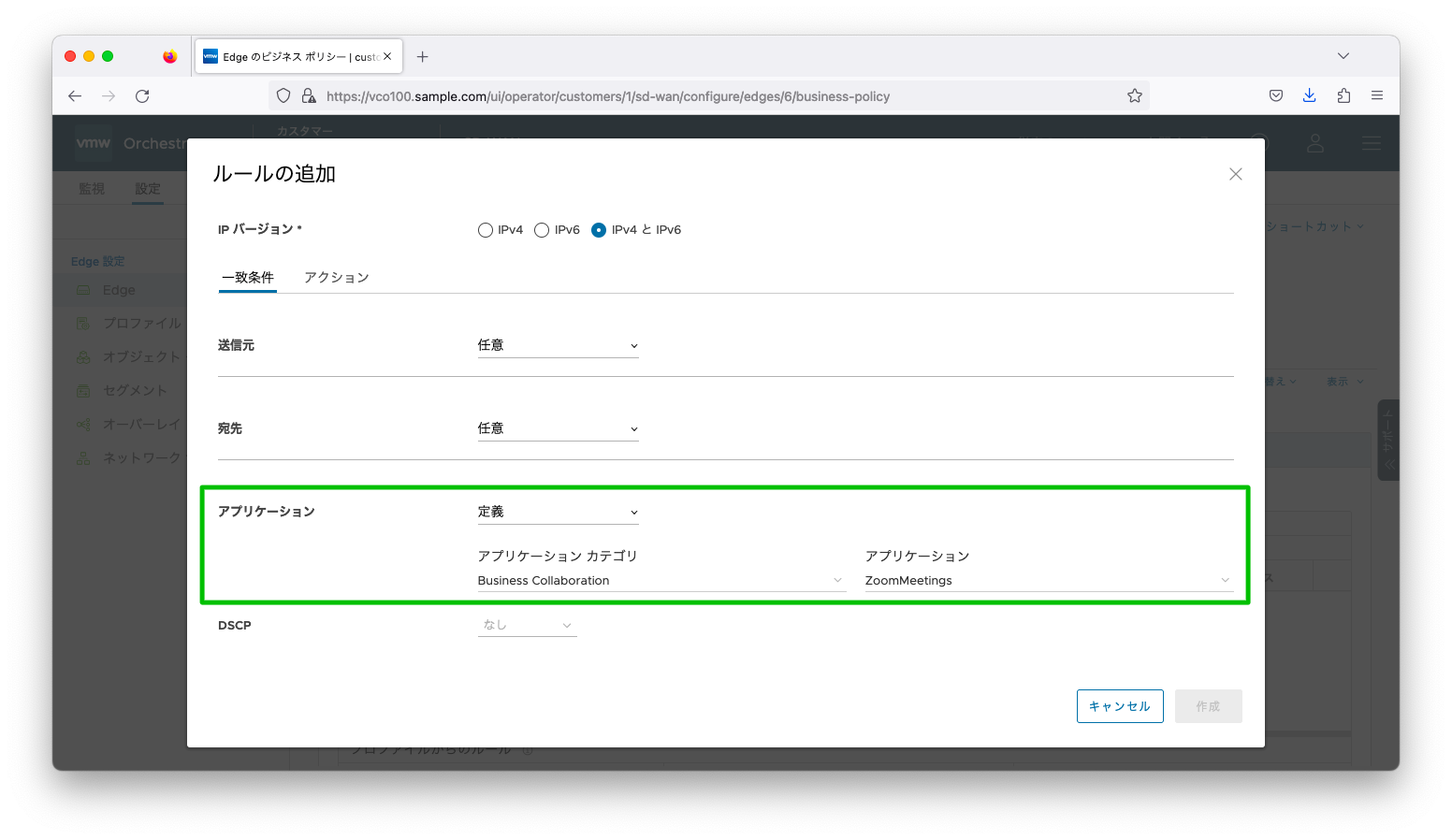Bookmark this page with the star icon
The image size is (1452, 840).
(1135, 96)
